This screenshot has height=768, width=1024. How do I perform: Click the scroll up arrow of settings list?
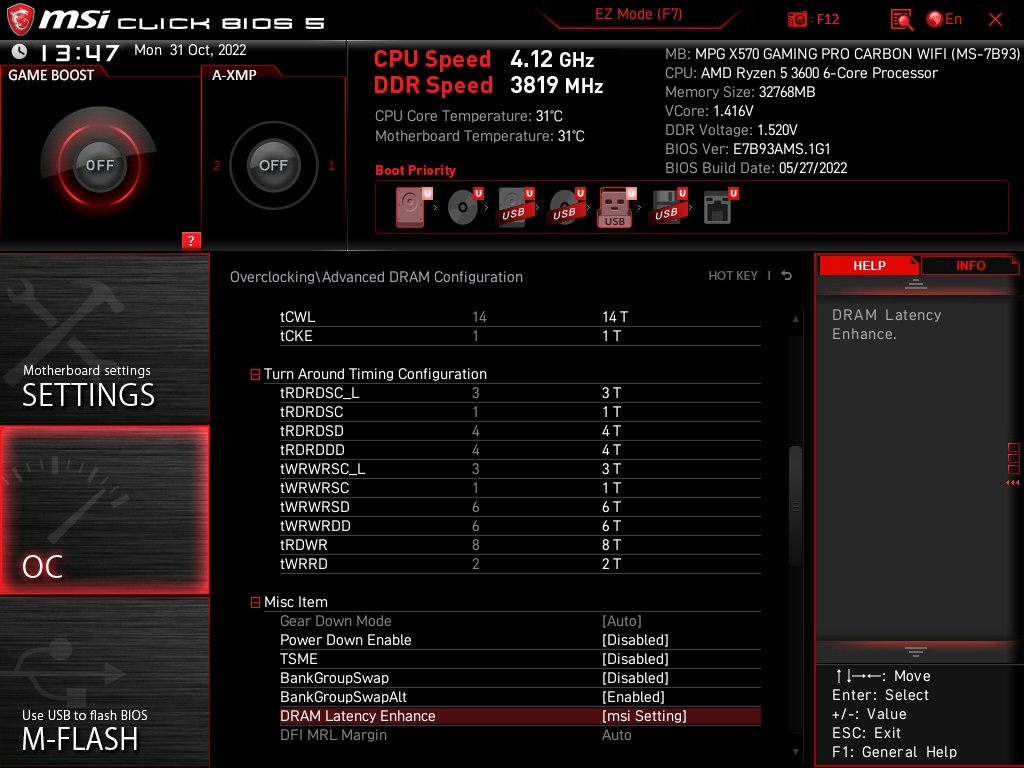coord(795,319)
